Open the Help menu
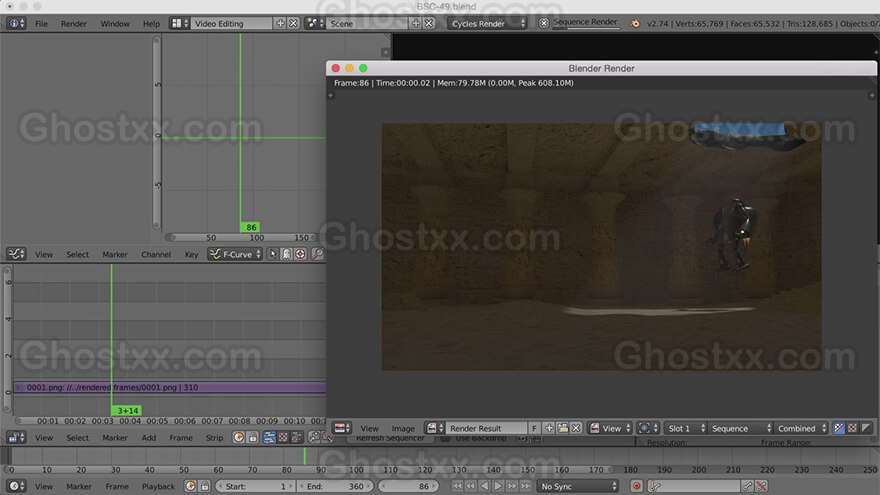Viewport: 880px width, 495px height. [151, 24]
